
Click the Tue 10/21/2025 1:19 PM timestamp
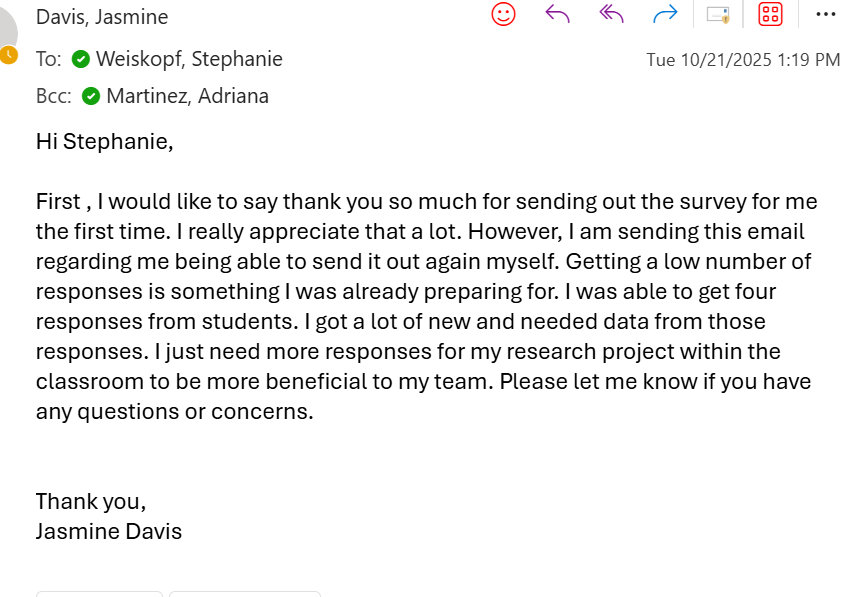click(743, 60)
